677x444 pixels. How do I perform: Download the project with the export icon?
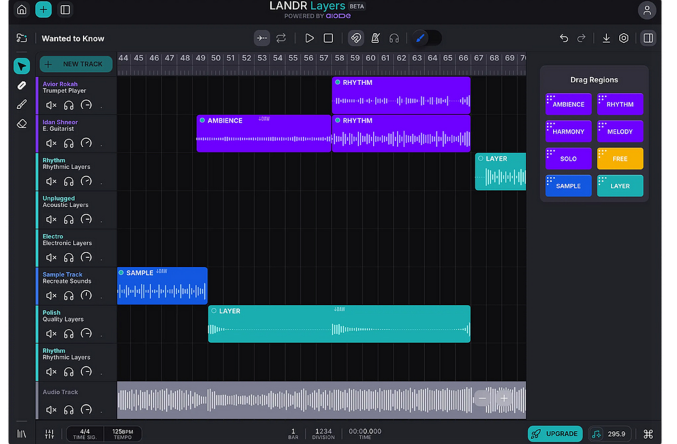coord(606,38)
